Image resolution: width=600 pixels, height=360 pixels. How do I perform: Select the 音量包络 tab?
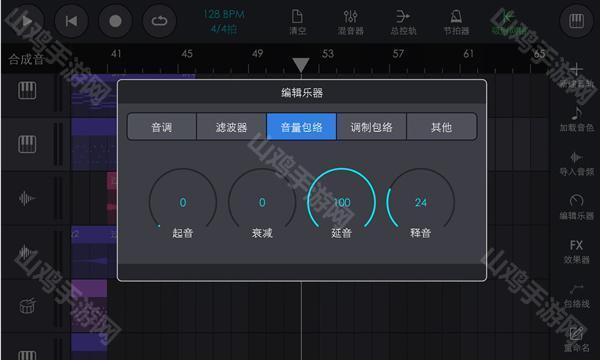pyautogui.click(x=302, y=127)
